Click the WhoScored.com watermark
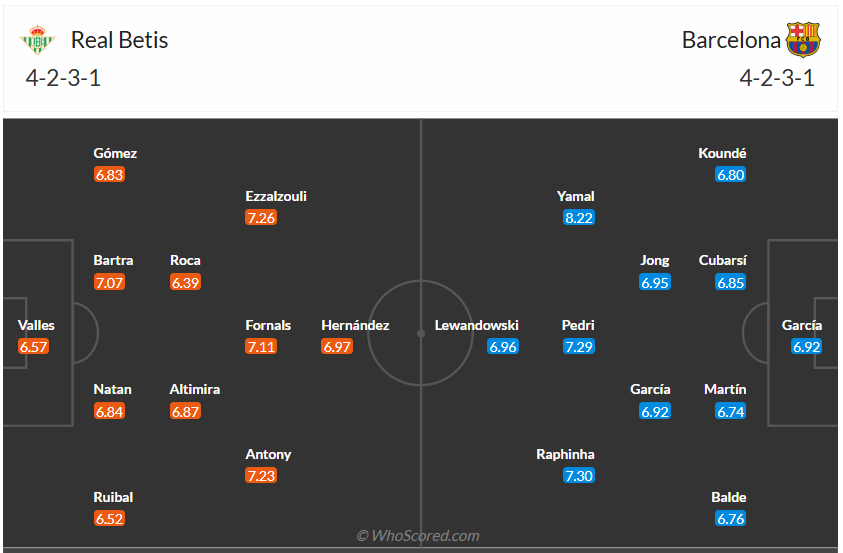The image size is (843, 553). click(419, 536)
